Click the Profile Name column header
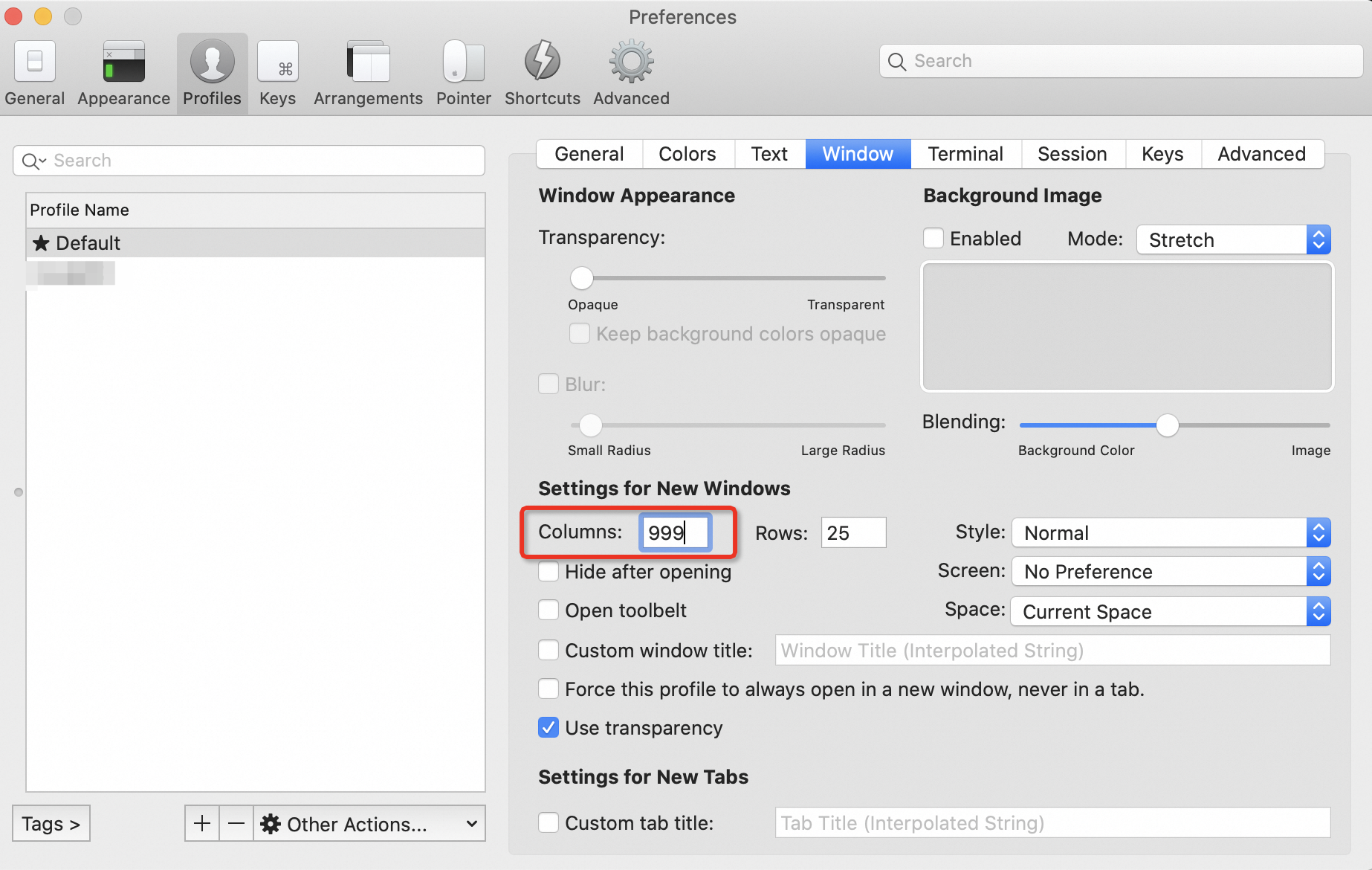 (256, 210)
